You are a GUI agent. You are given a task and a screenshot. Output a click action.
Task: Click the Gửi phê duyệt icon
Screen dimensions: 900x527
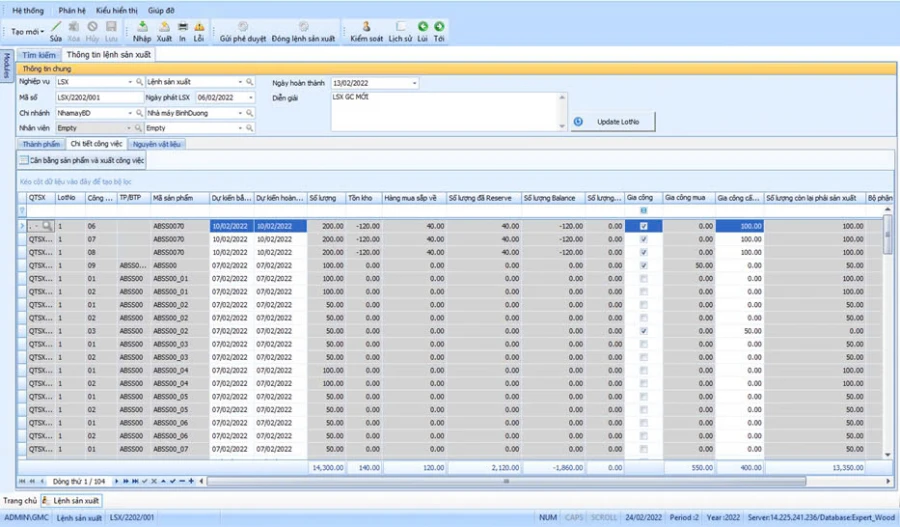point(243,27)
